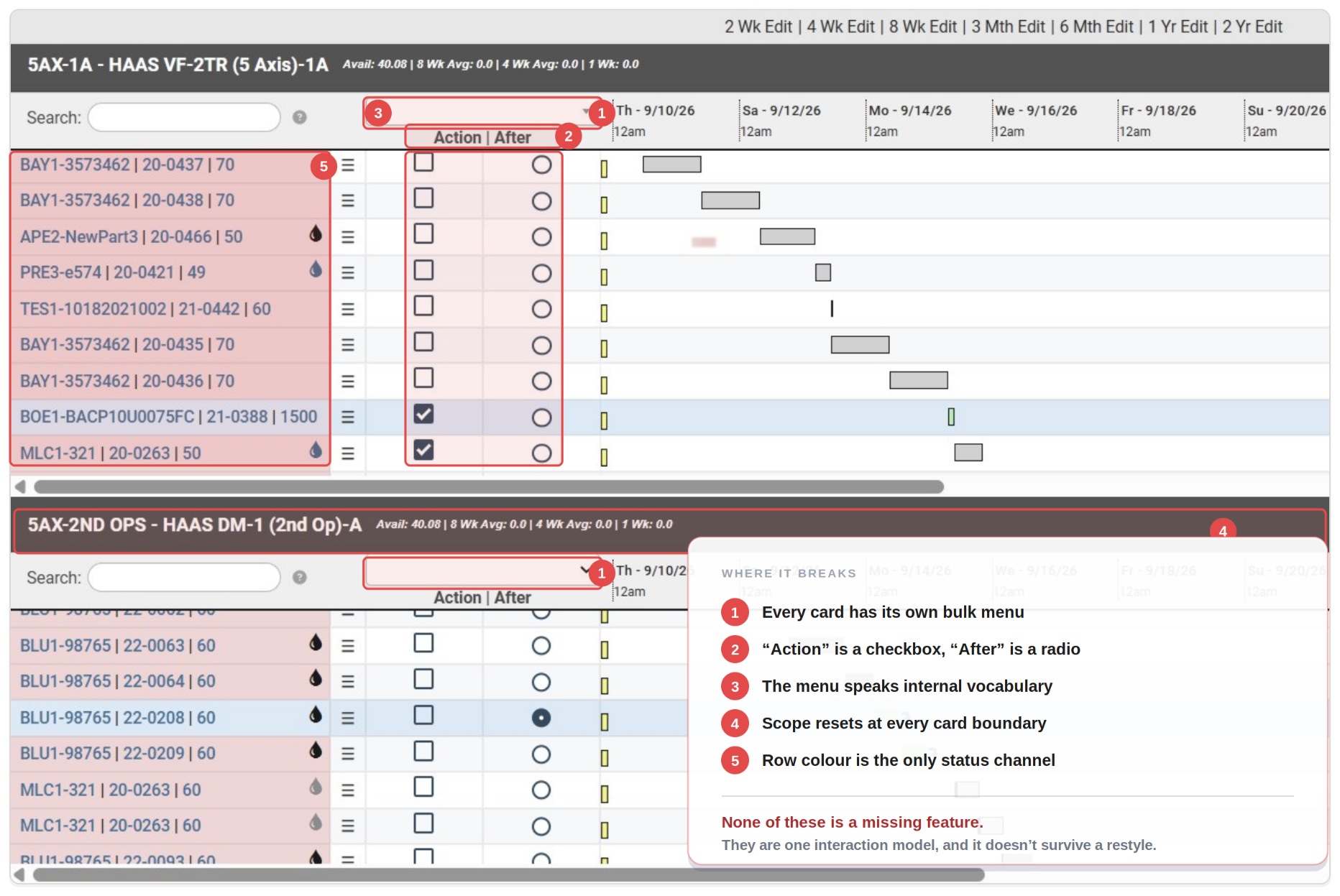Click the blue drop icon on MLC1-321 20-0263 50
1340x896 pixels.
pyautogui.click(x=316, y=451)
